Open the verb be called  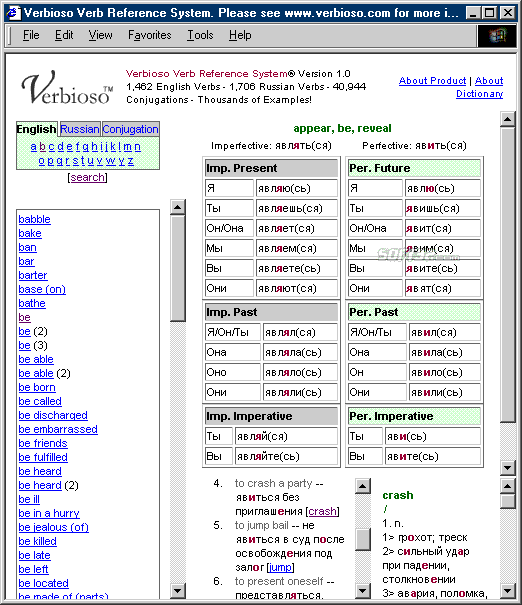coord(40,401)
